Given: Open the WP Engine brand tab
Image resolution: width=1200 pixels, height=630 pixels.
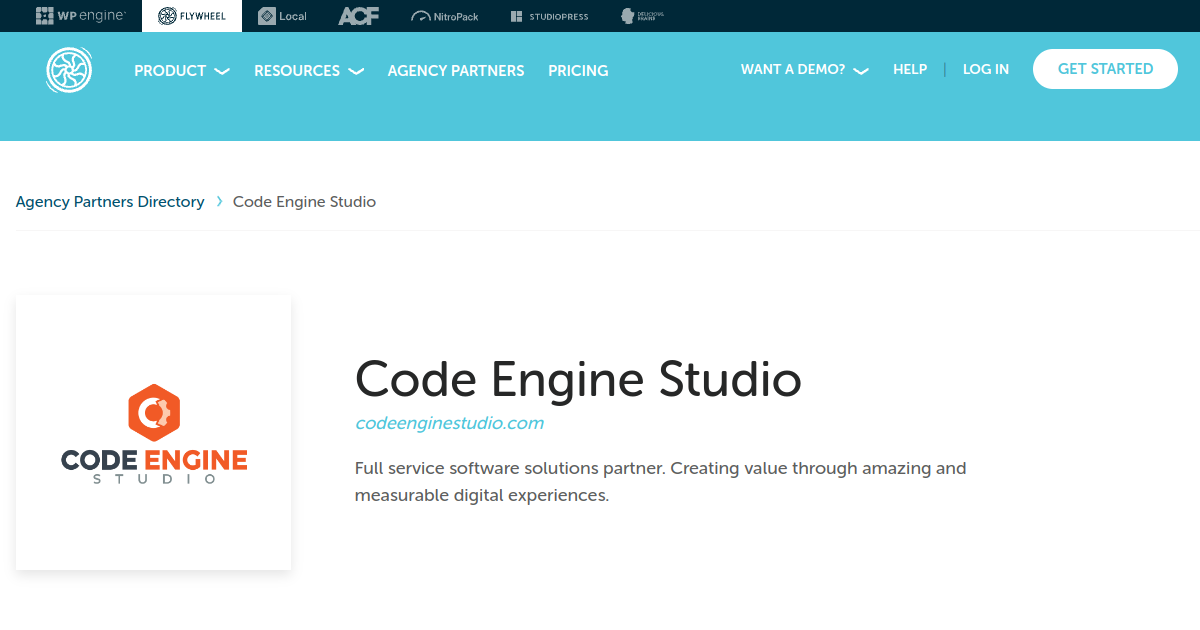Looking at the screenshot, I should [81, 16].
